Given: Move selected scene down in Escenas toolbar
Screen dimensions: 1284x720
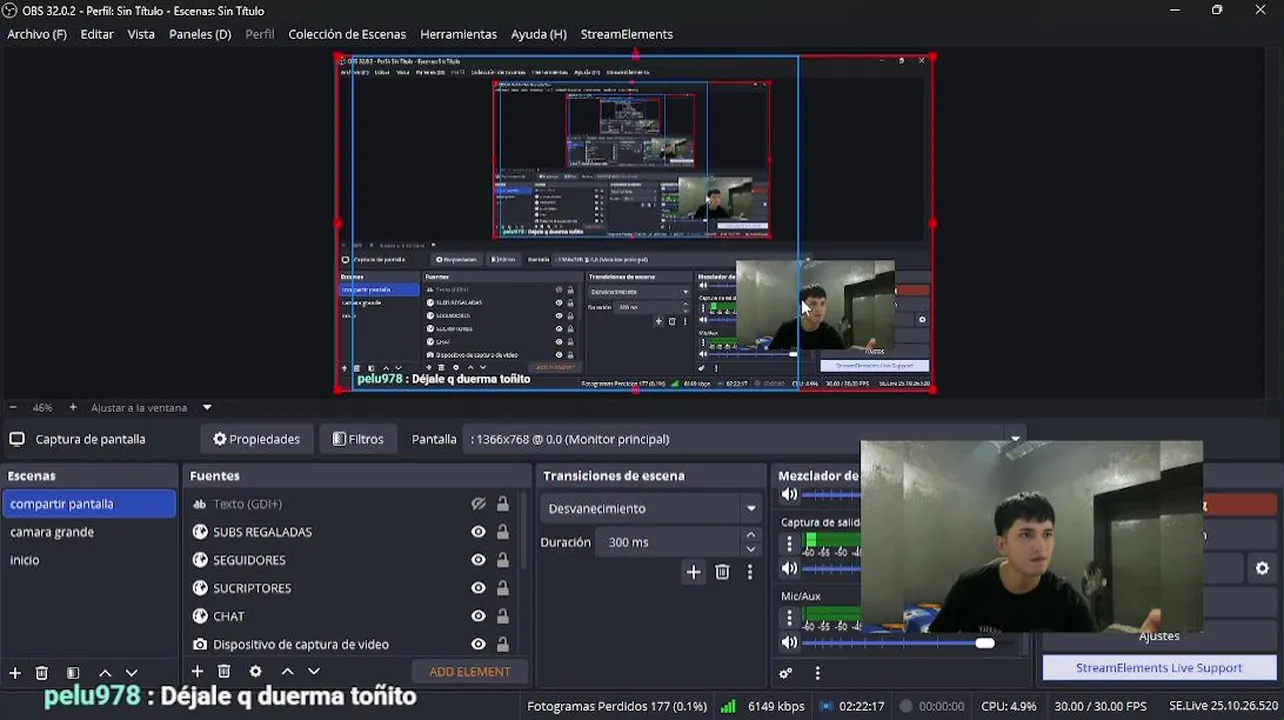Looking at the screenshot, I should click(x=131, y=673).
